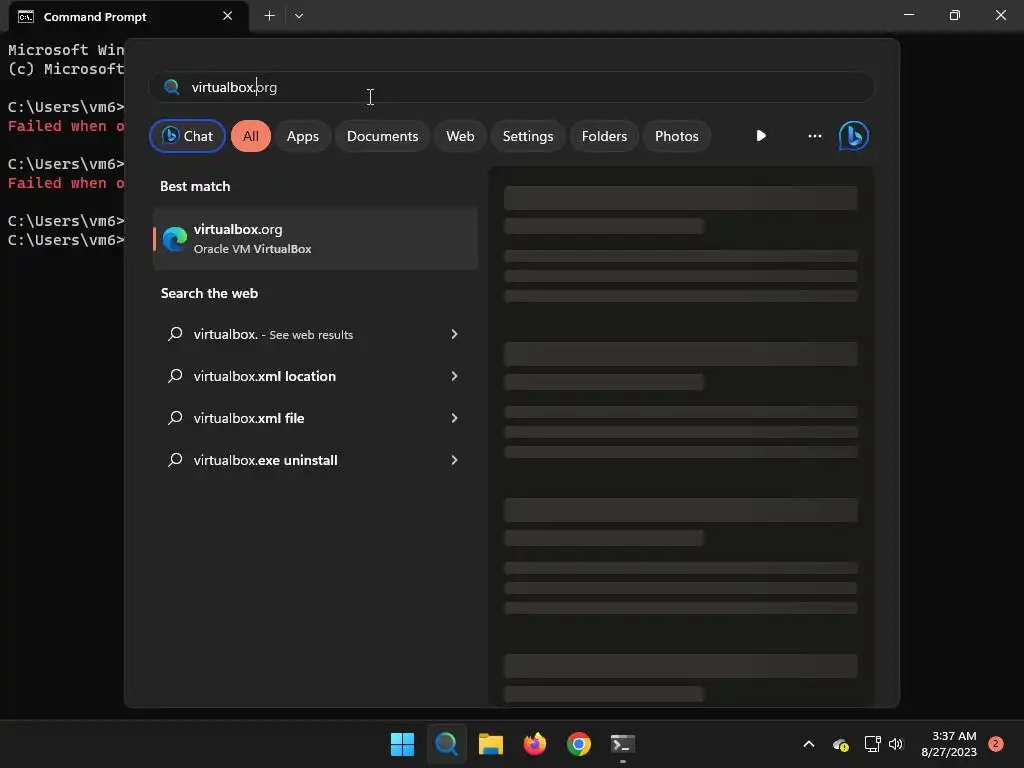The height and width of the screenshot is (768, 1024).
Task: Select the All filter tab
Action: [x=251, y=136]
